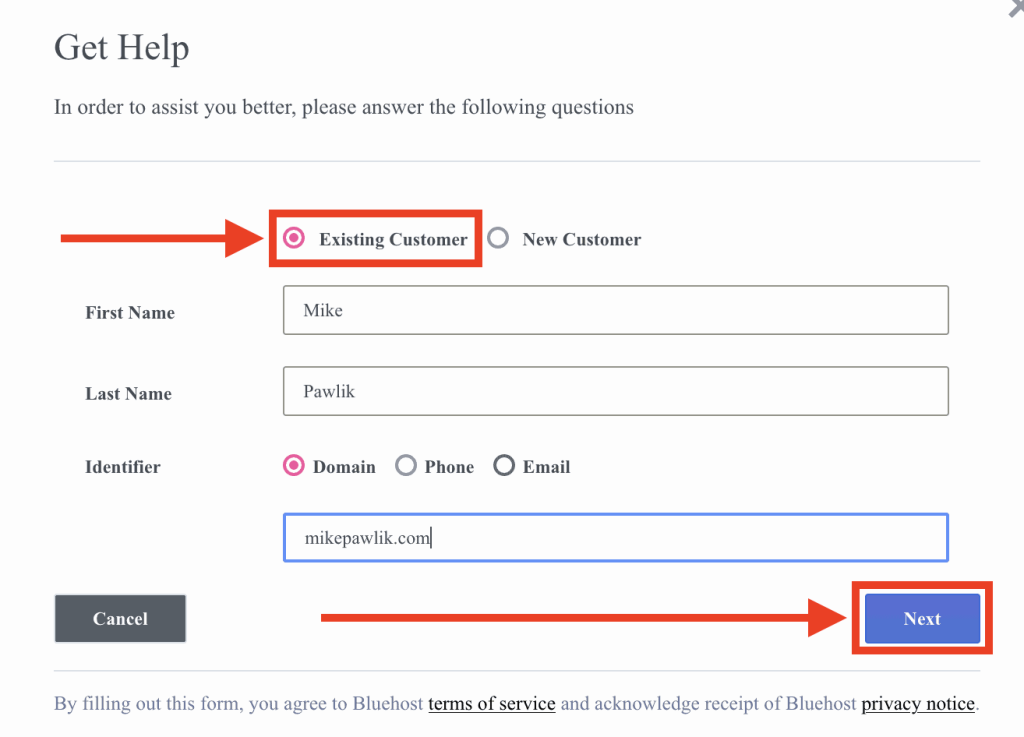This screenshot has width=1024, height=737.
Task: Select the Existing Customer radio button
Action: click(294, 238)
